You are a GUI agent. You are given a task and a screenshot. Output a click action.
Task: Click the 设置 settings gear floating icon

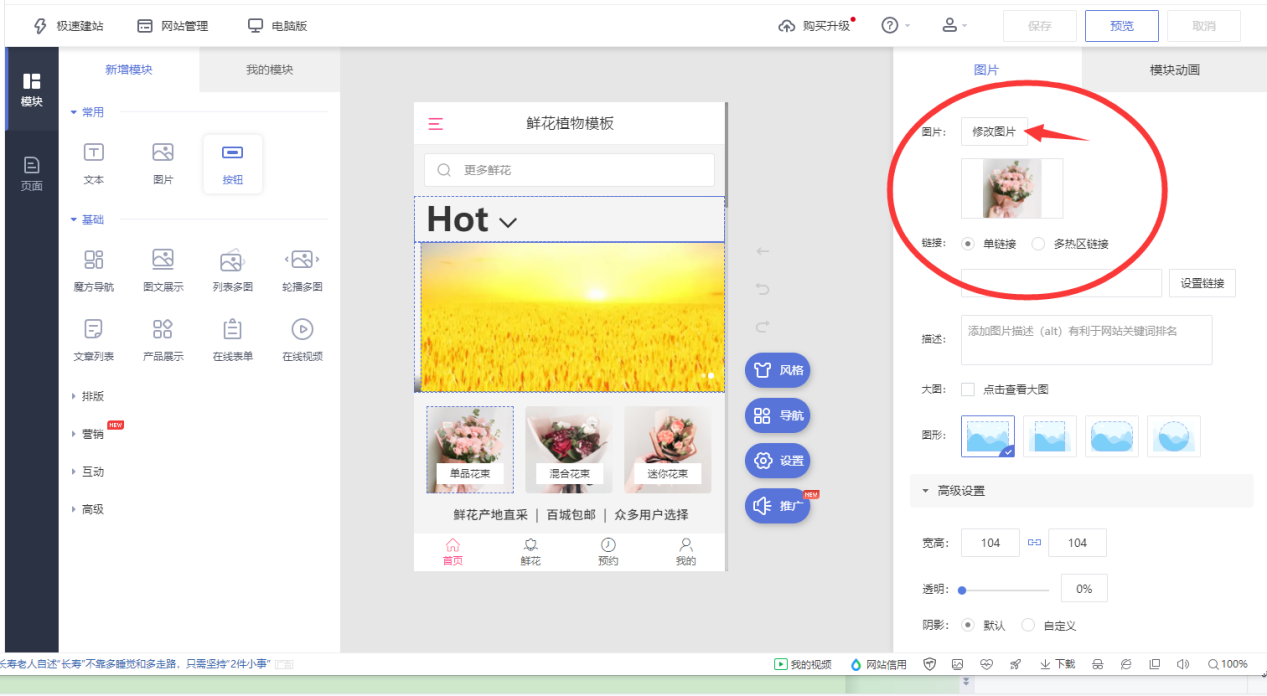[x=777, y=461]
